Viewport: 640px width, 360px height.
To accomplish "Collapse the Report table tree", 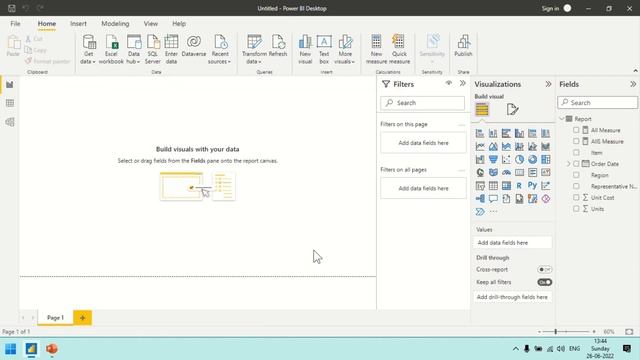I will point(562,119).
